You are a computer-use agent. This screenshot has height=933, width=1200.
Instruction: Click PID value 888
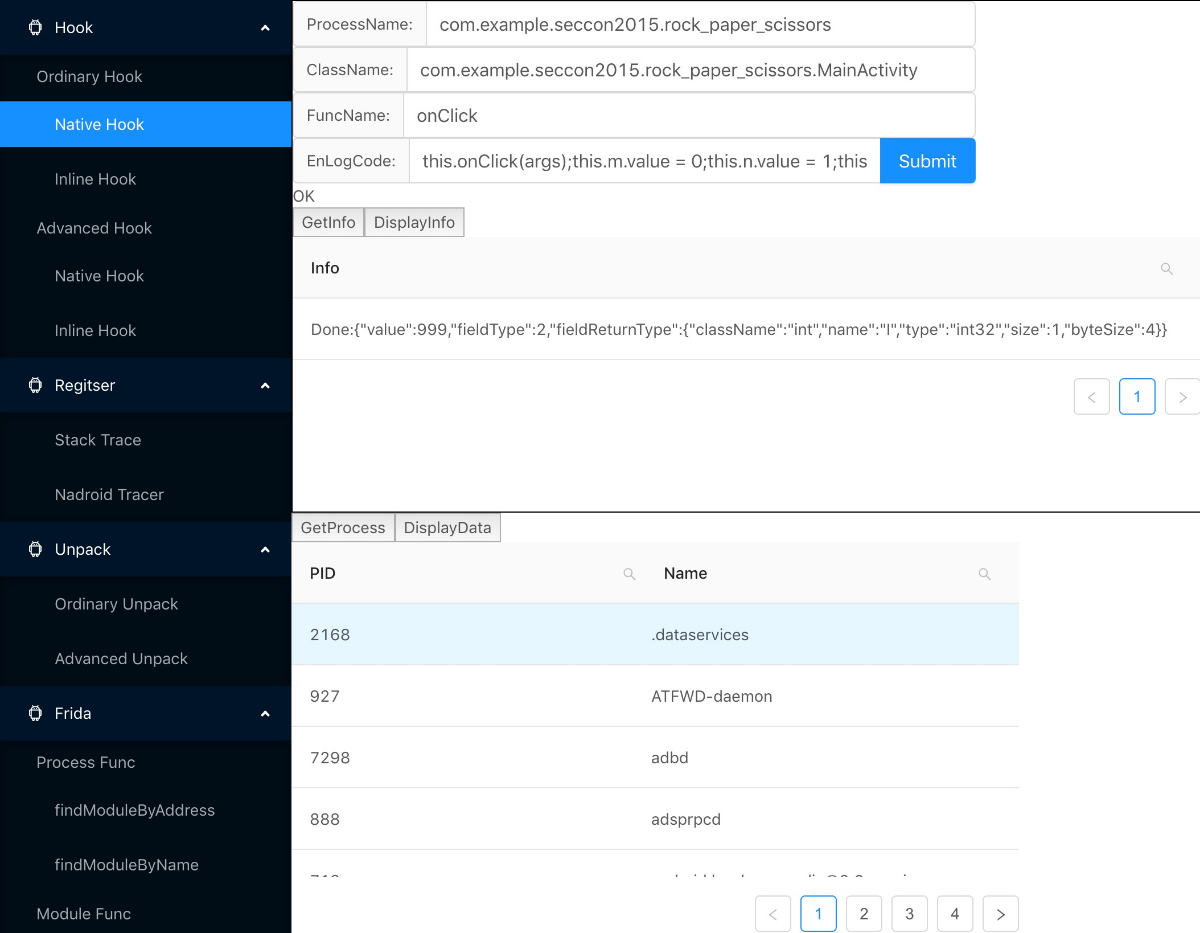(x=325, y=819)
